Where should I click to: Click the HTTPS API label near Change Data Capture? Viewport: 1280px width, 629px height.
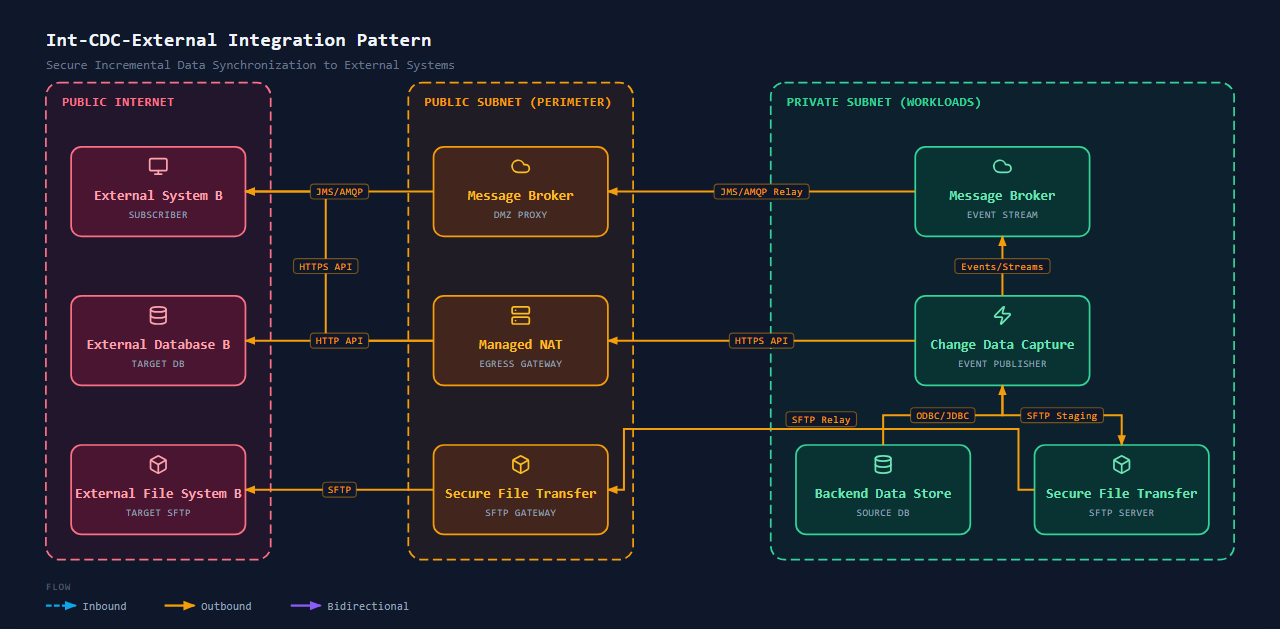coord(762,341)
